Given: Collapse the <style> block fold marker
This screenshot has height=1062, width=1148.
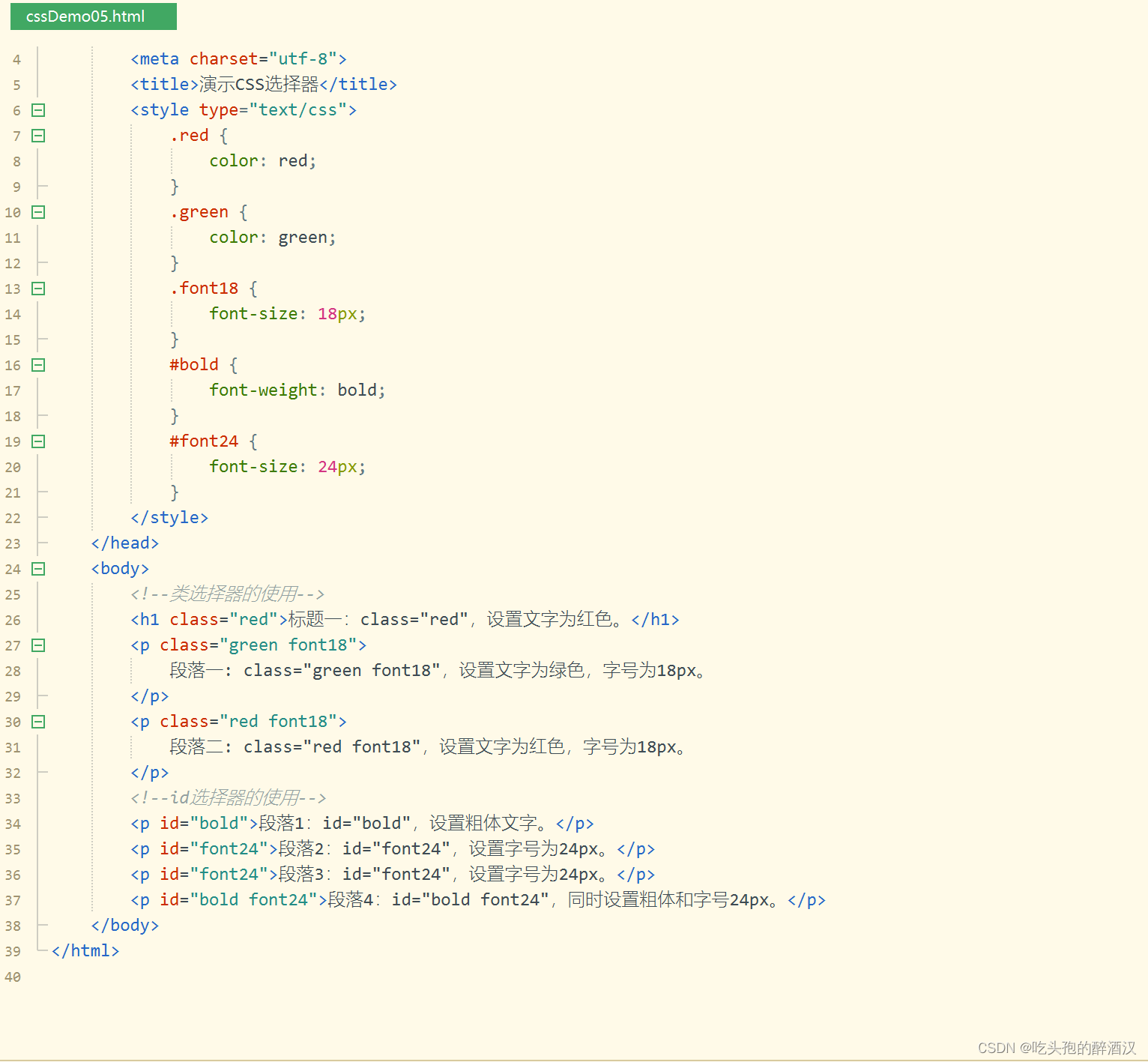Looking at the screenshot, I should (37, 110).
